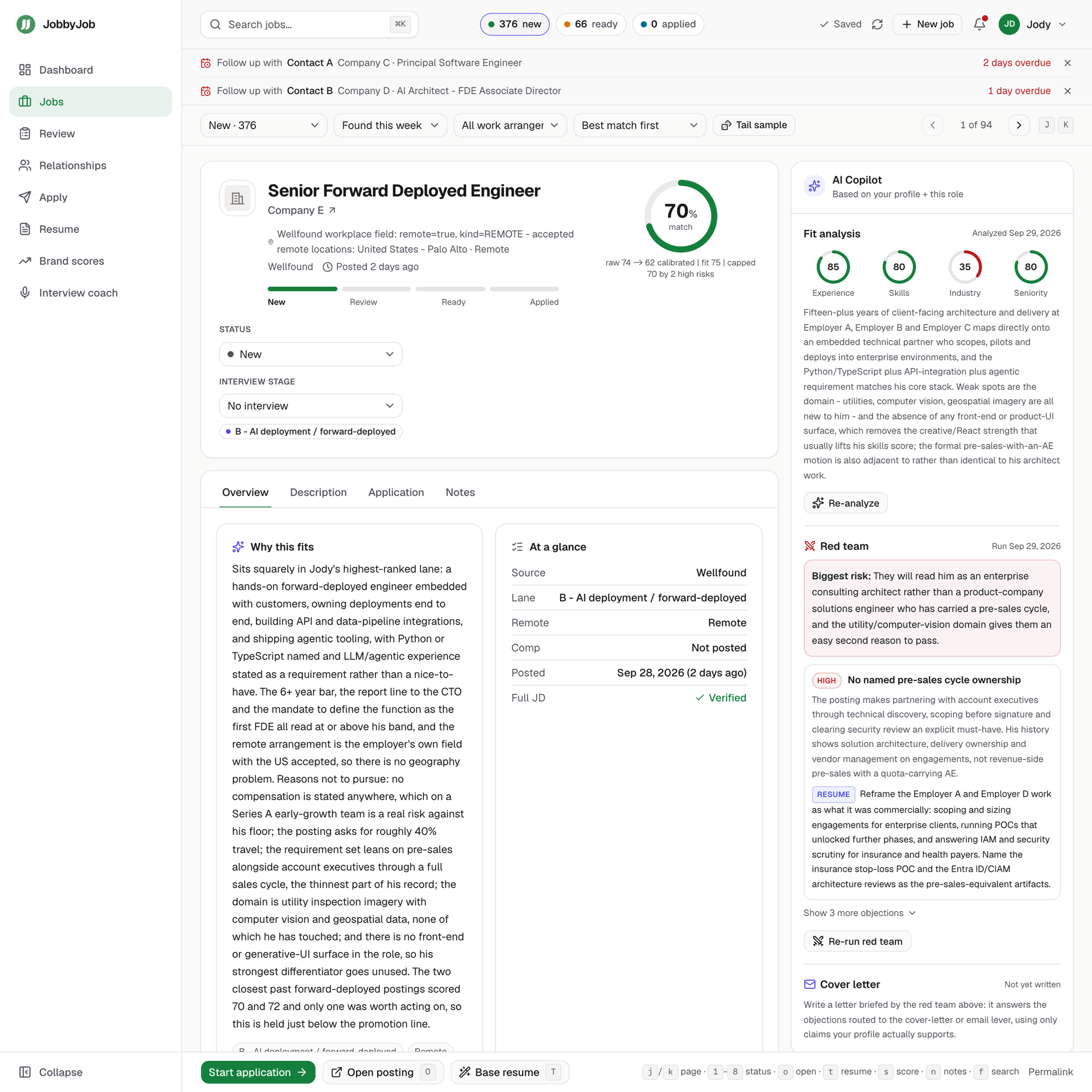Screen dimensions: 1092x1092
Task: Toggle the 376 new filter pill
Action: click(x=514, y=25)
